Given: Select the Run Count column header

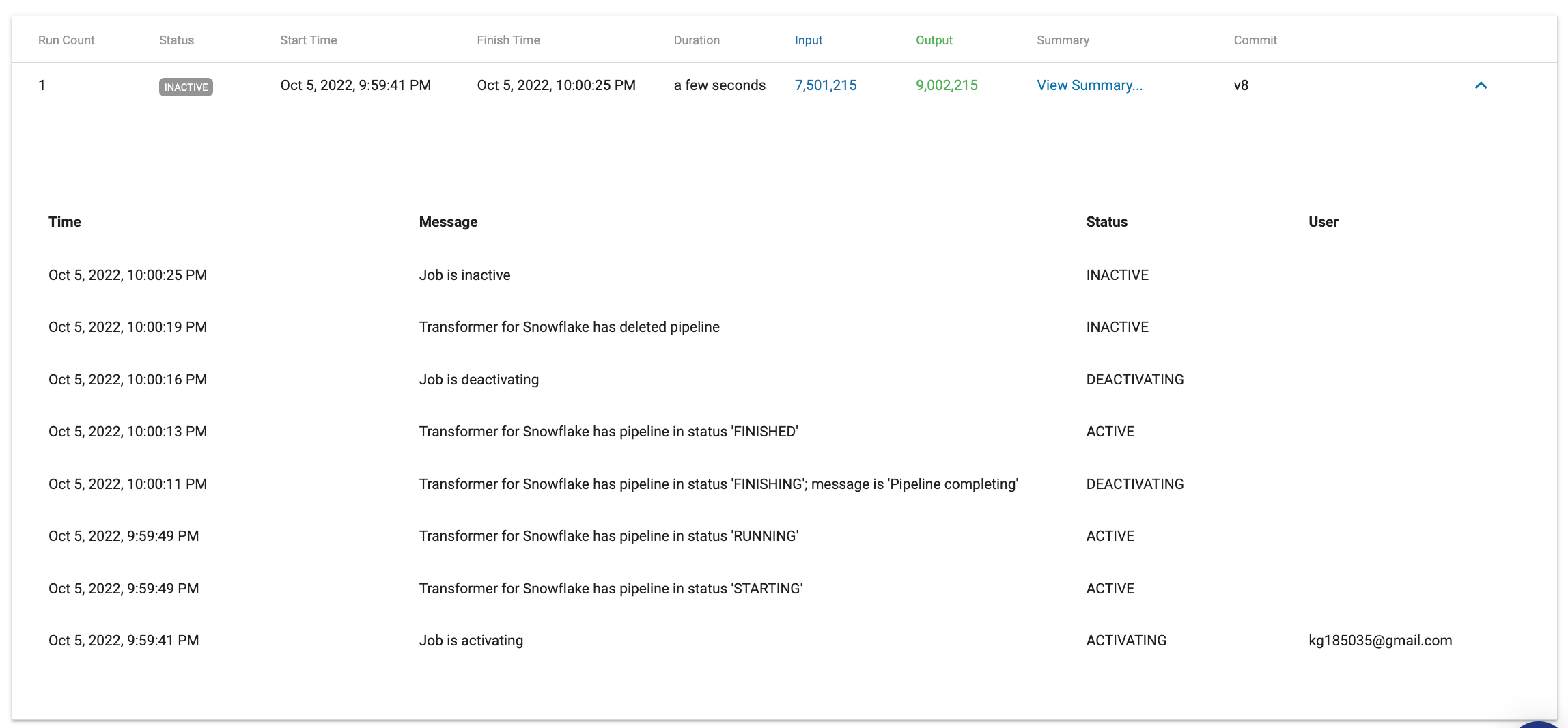Looking at the screenshot, I should (66, 40).
